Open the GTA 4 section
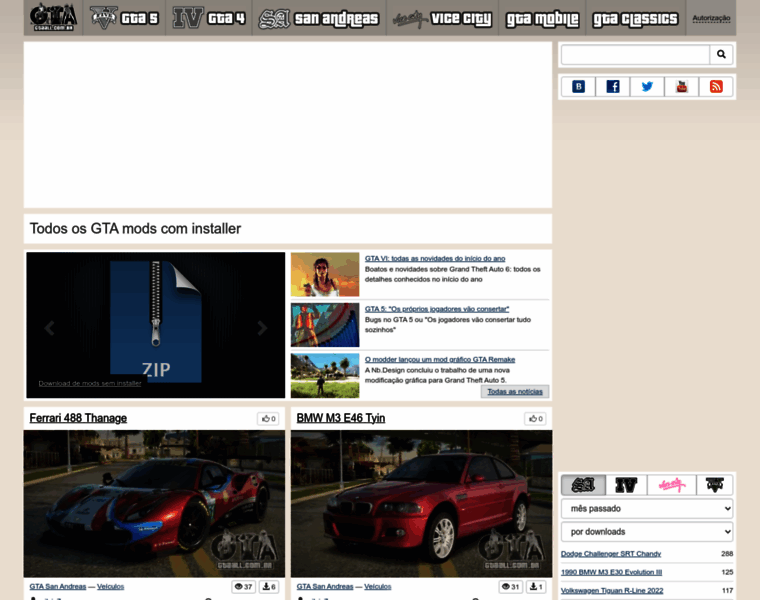 click(x=209, y=18)
